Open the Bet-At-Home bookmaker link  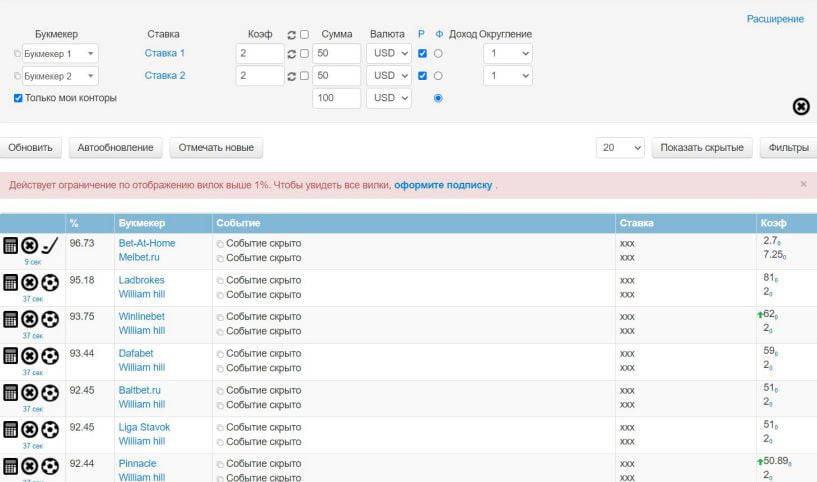click(147, 243)
